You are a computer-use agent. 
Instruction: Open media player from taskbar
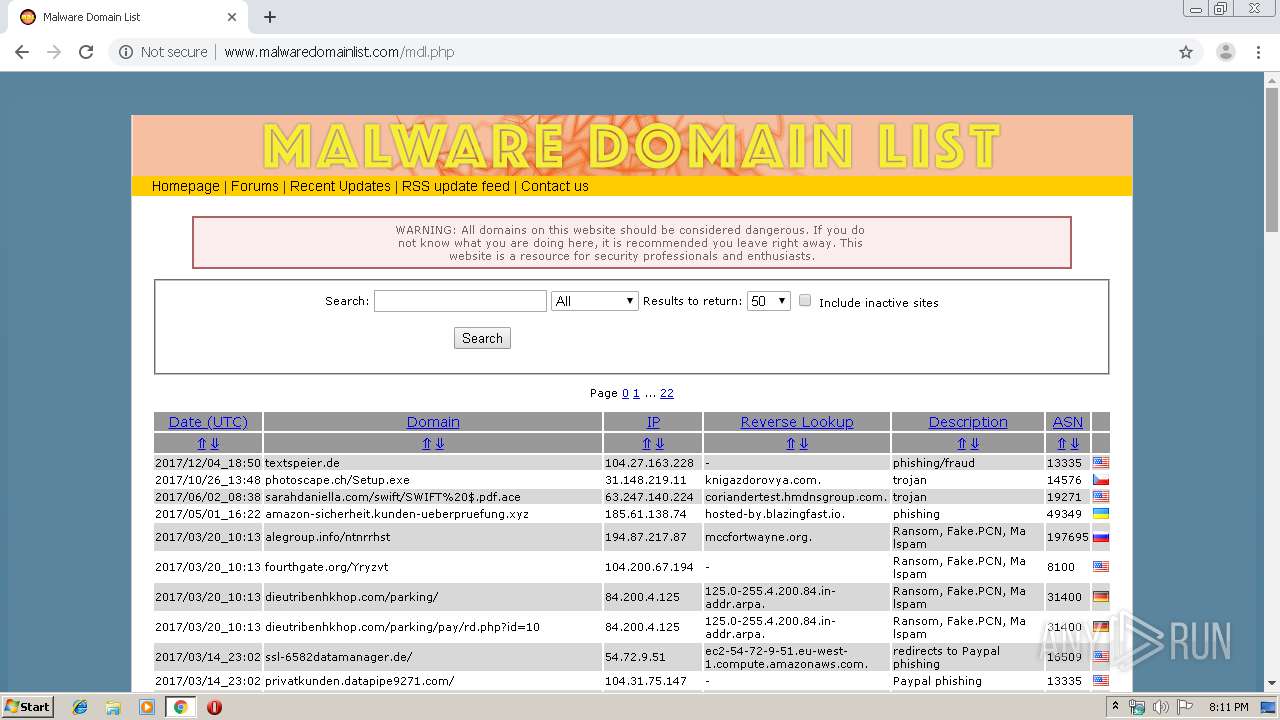tap(147, 707)
